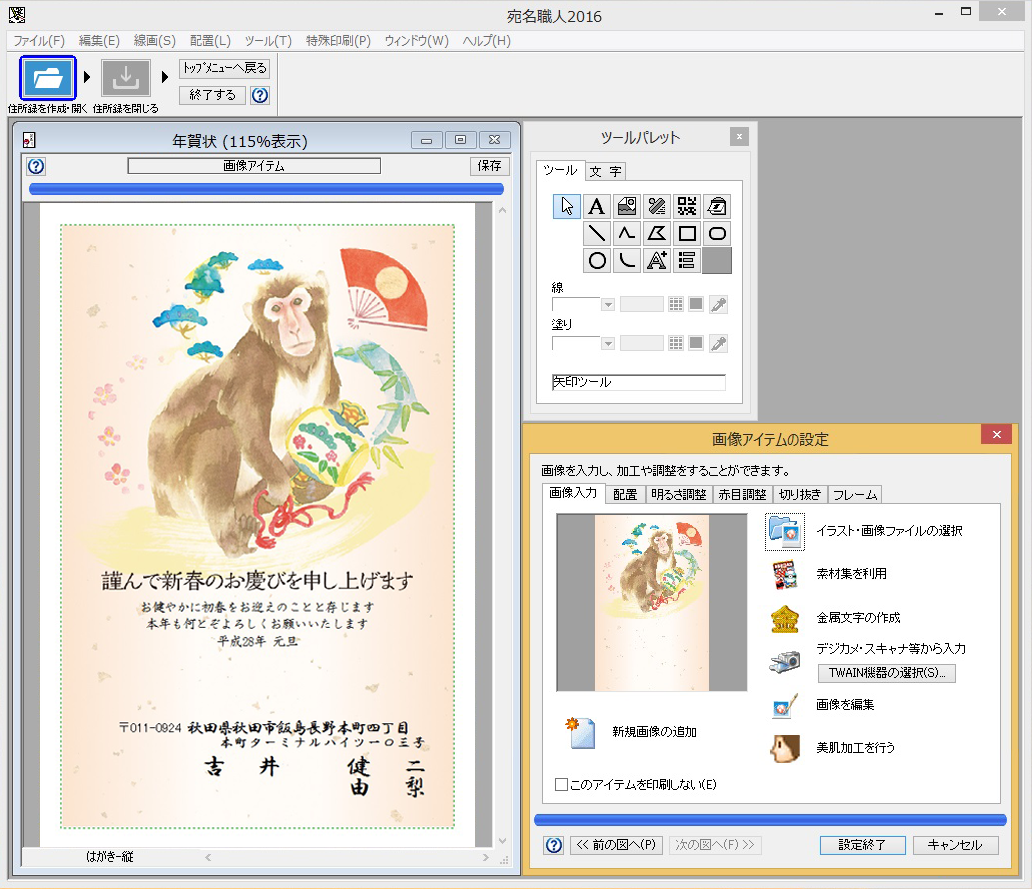
Task: Switch to the 赤目調整 tab
Action: tap(742, 495)
